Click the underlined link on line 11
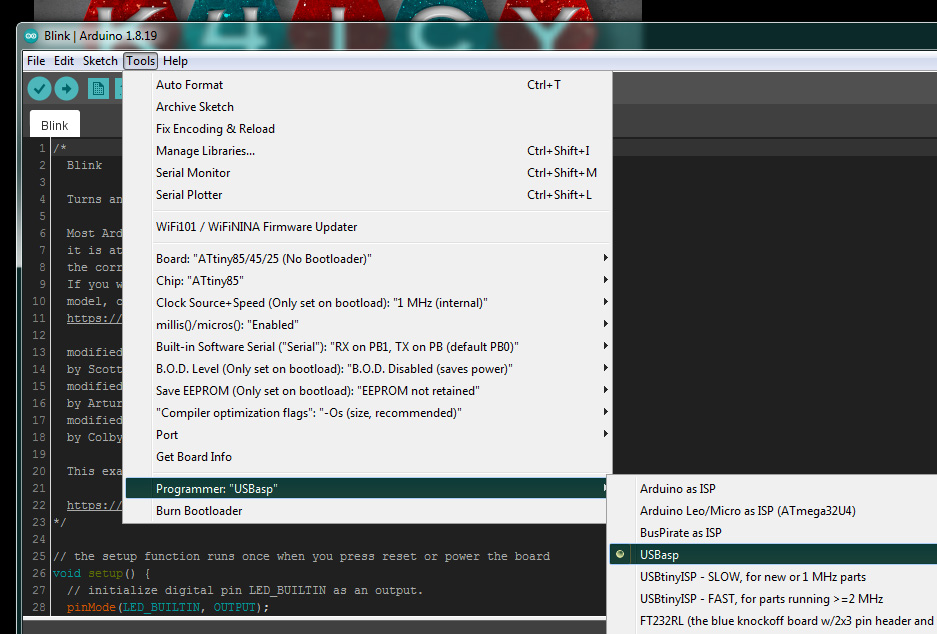This screenshot has height=634, width=937. [x=94, y=318]
